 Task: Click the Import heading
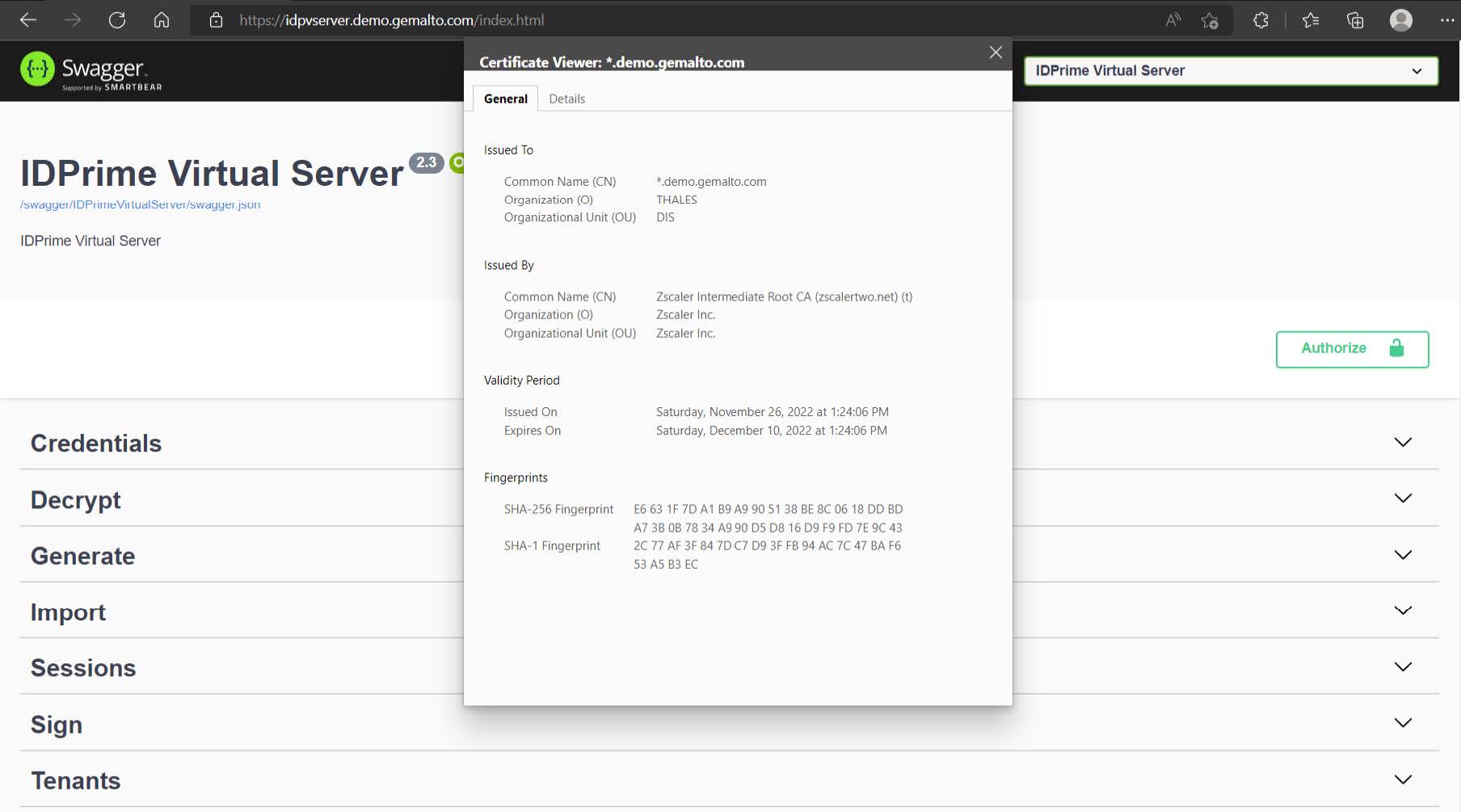[x=68, y=612]
